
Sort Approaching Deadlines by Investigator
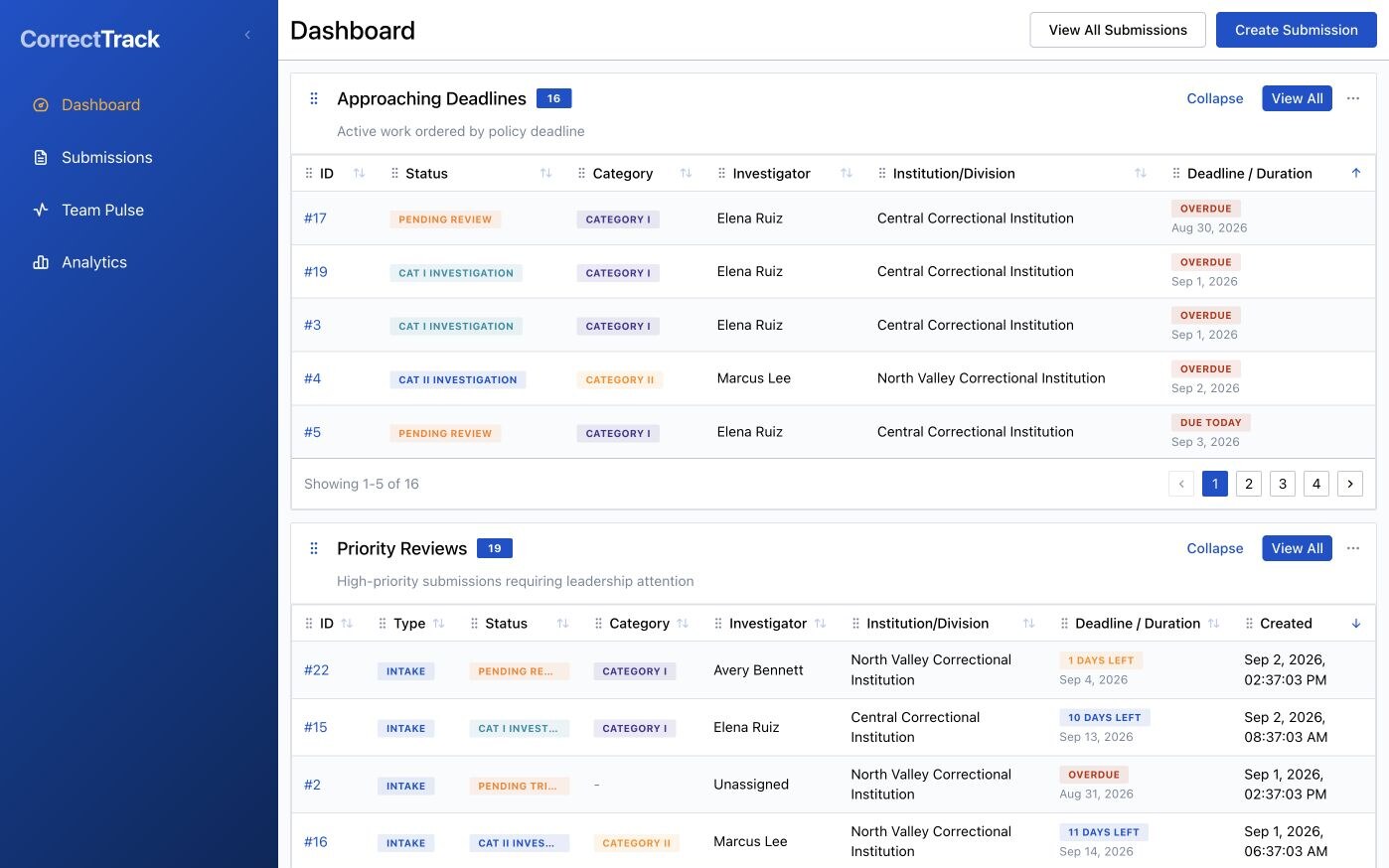pyautogui.click(x=847, y=173)
